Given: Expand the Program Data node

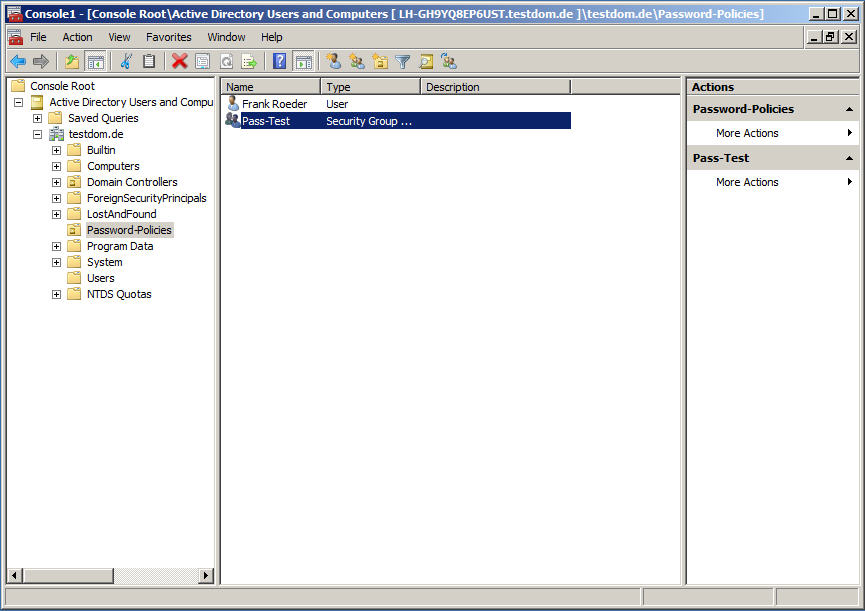Looking at the screenshot, I should tap(56, 246).
